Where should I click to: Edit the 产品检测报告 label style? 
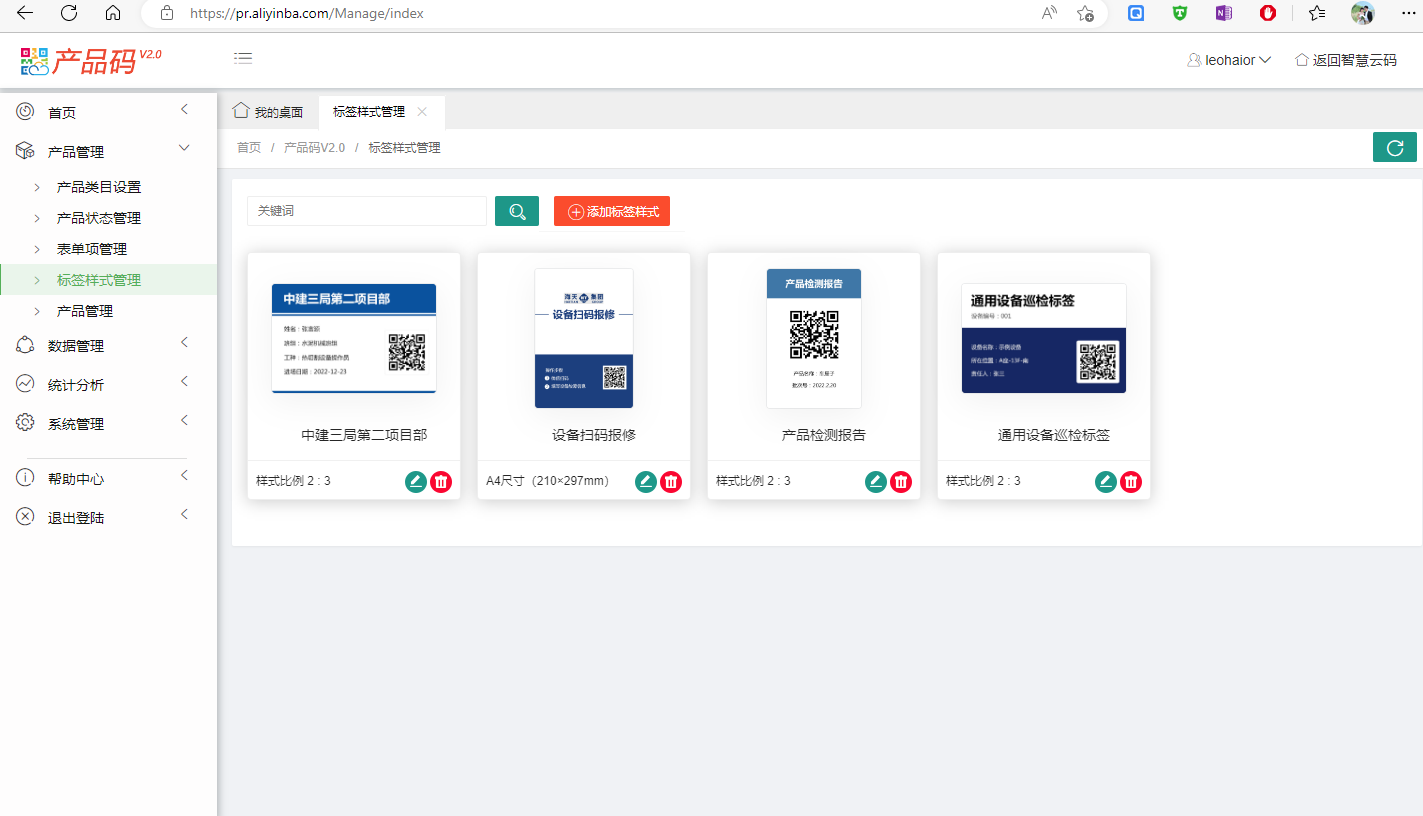(x=876, y=482)
